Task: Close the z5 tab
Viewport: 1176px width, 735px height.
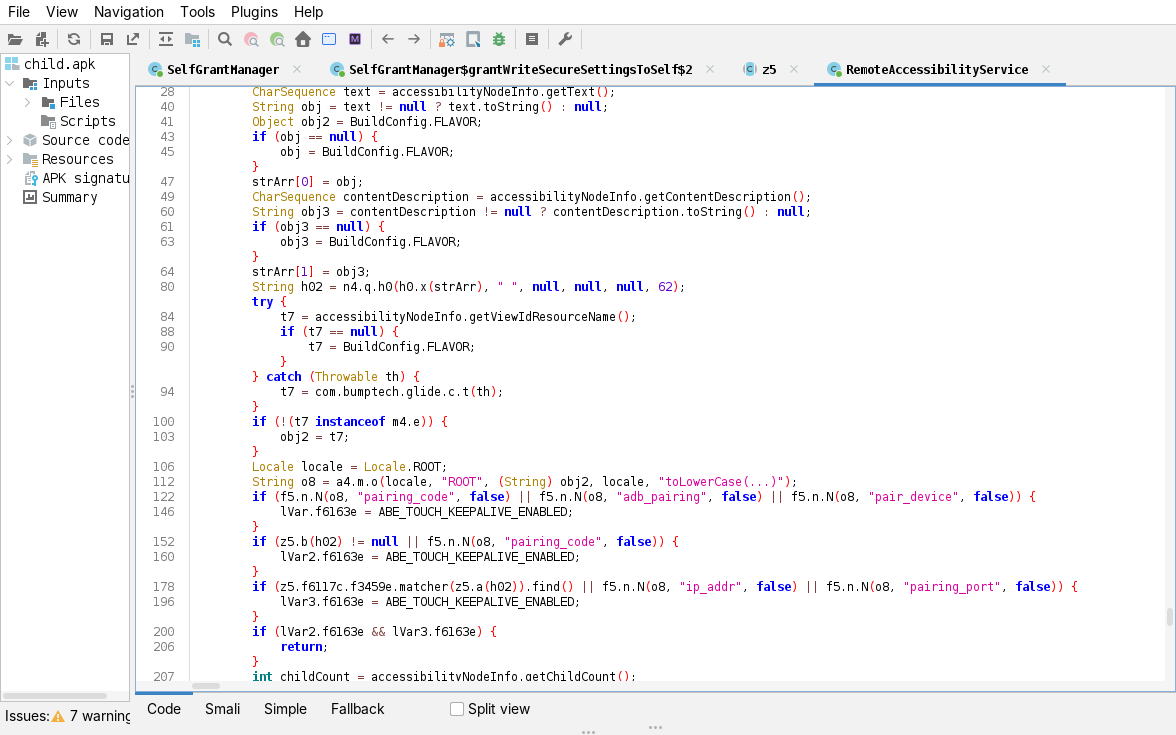Action: [x=794, y=69]
